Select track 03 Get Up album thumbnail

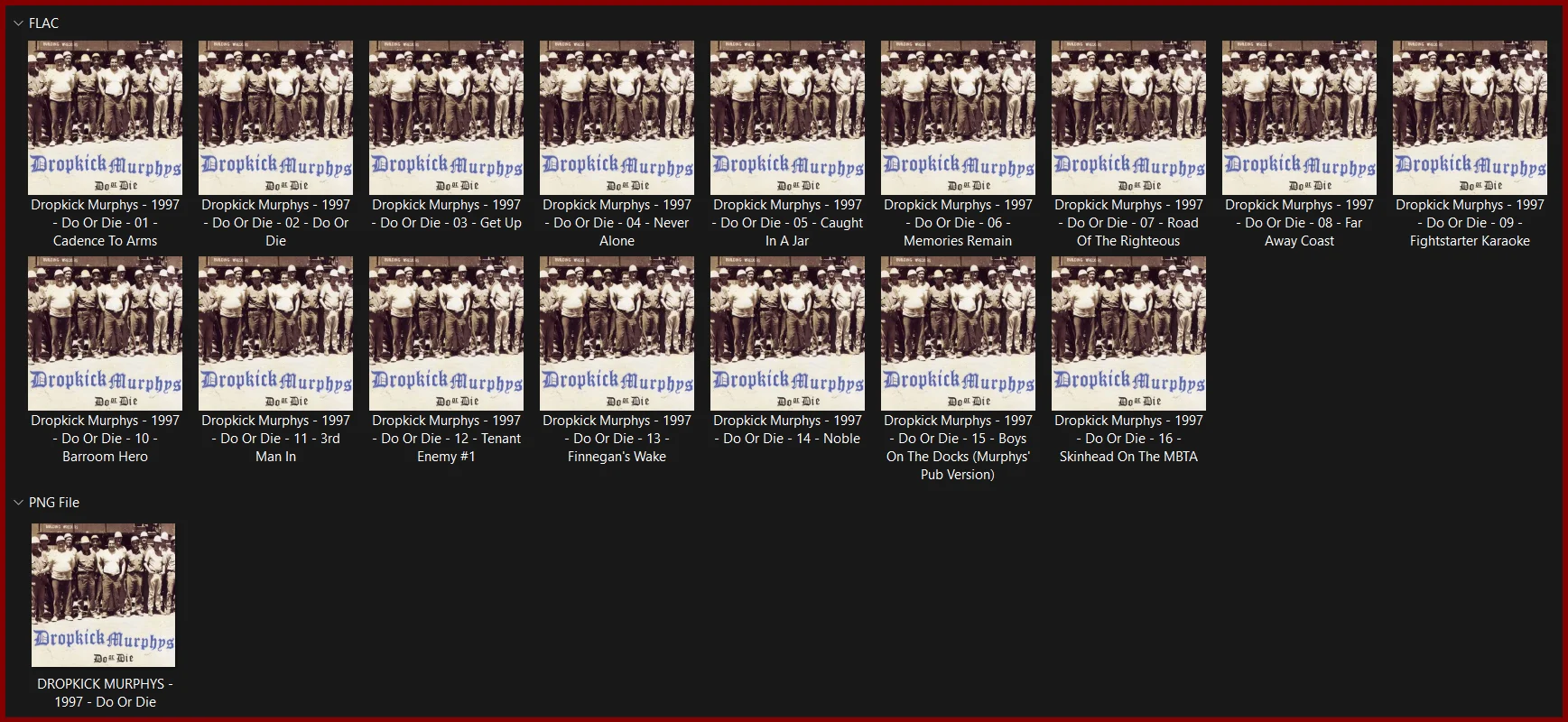point(446,117)
